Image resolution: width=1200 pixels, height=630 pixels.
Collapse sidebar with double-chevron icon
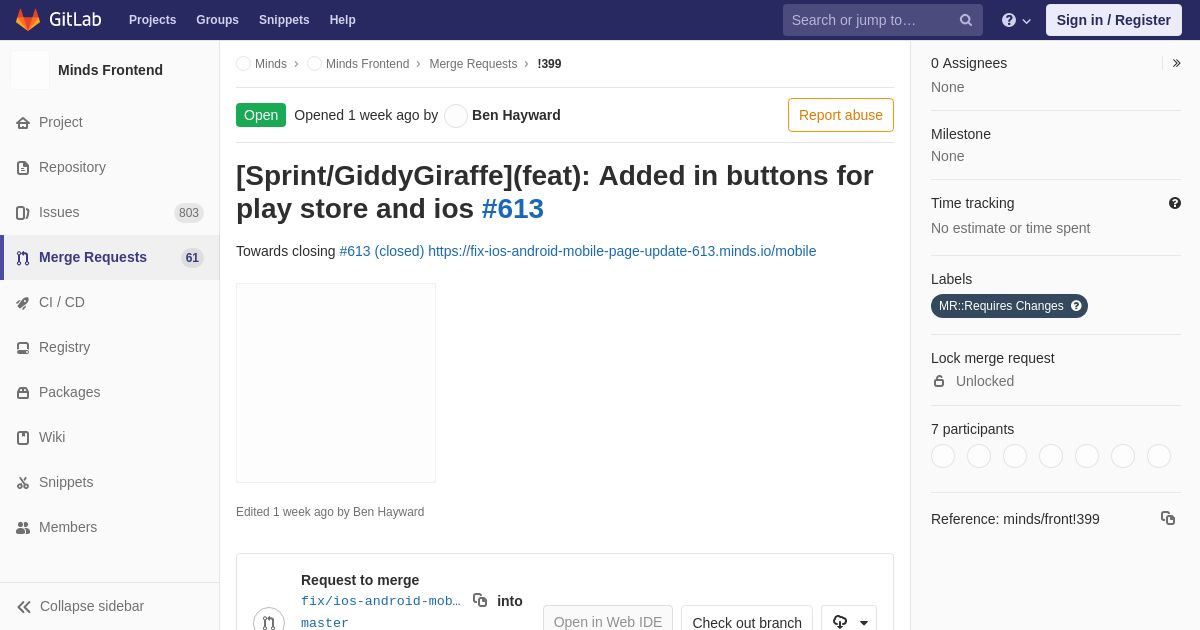[24, 607]
